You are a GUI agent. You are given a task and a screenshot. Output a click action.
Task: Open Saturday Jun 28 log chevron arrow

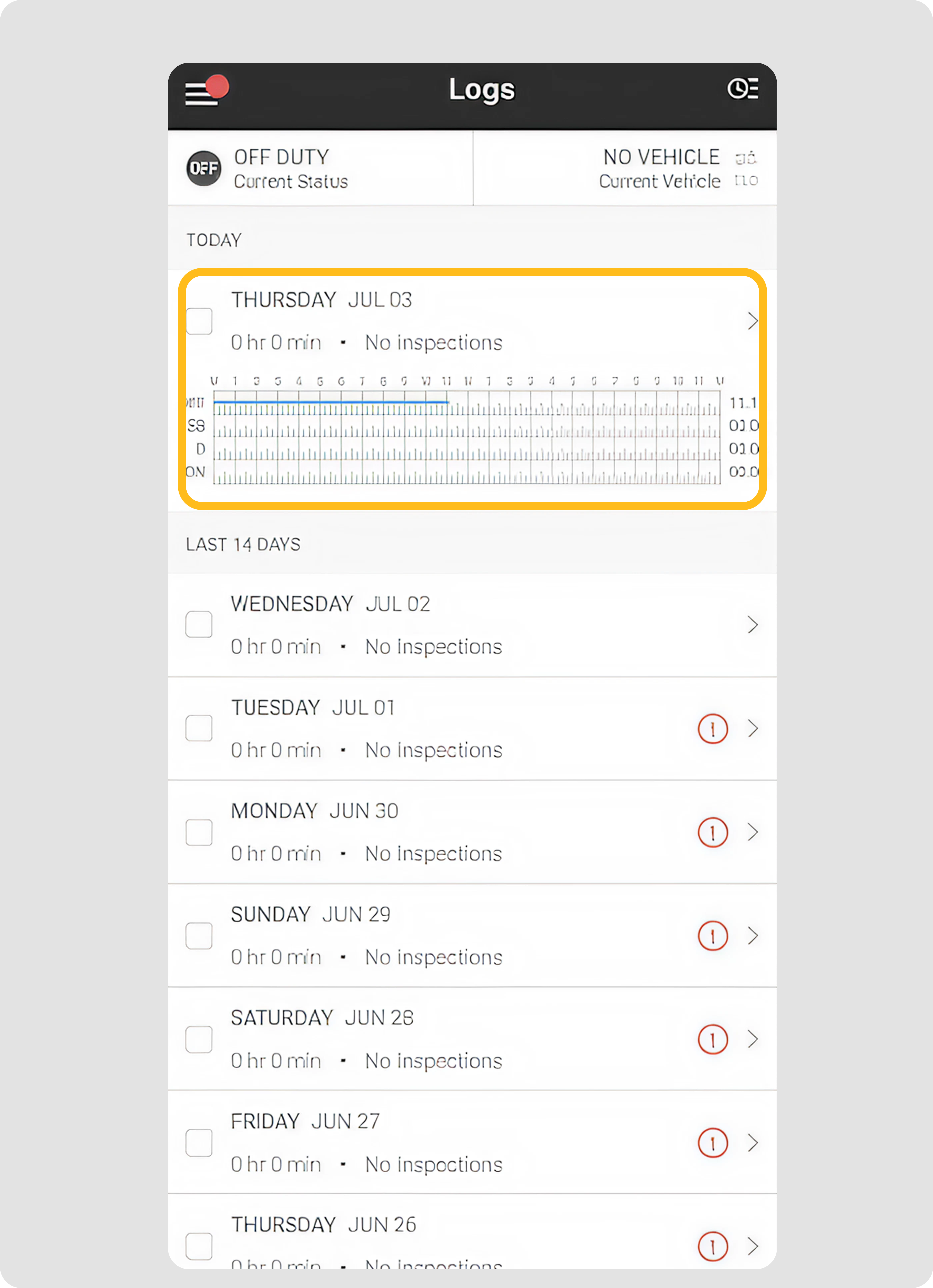click(x=752, y=1039)
